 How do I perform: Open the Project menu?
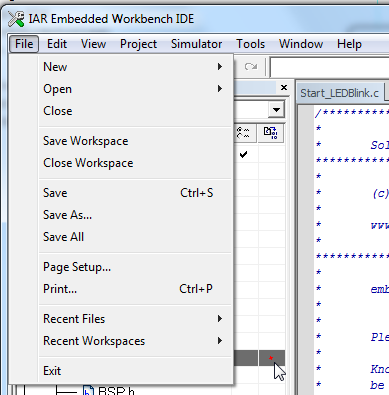(138, 44)
